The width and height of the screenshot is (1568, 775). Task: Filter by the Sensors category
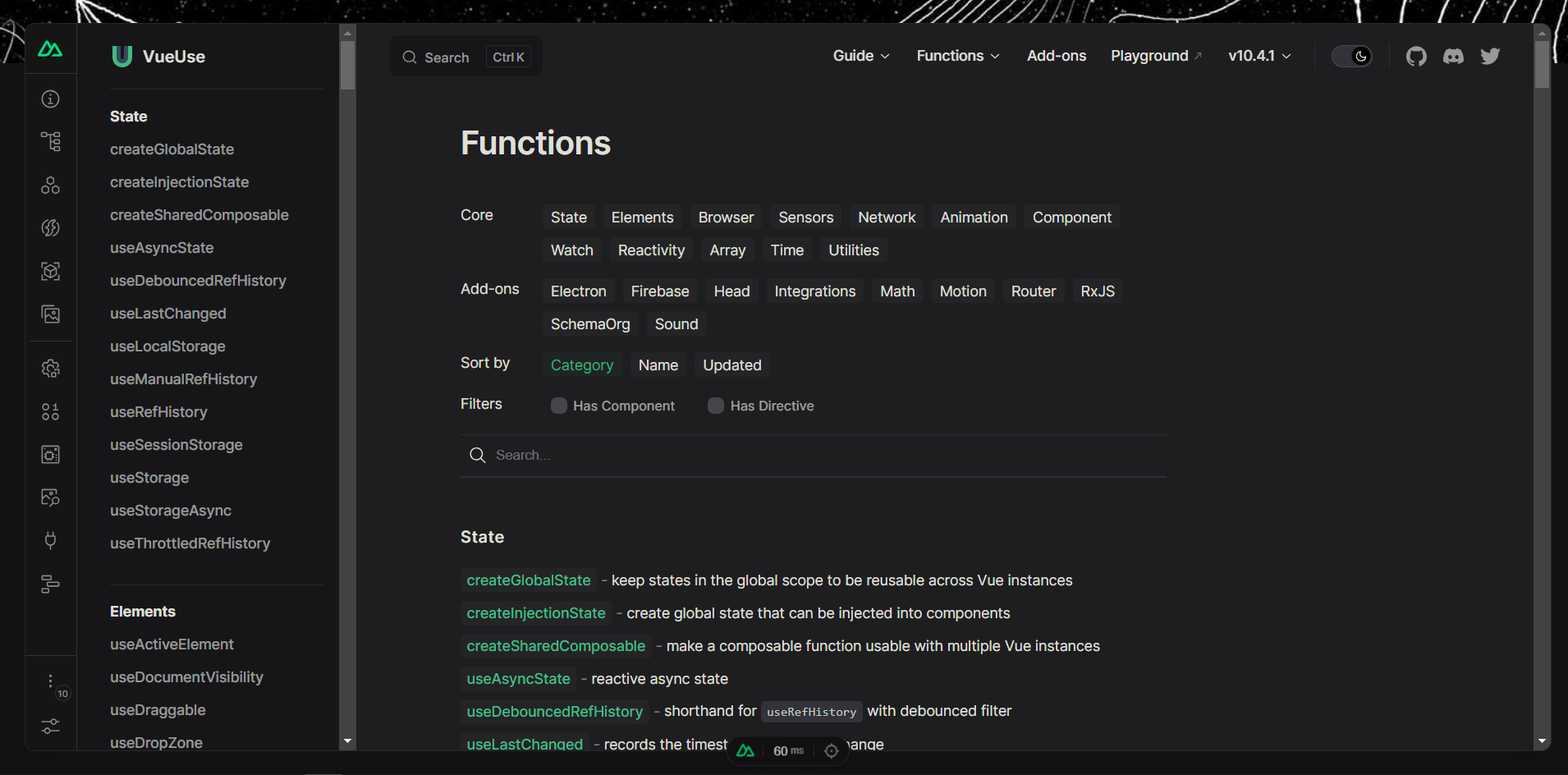click(806, 218)
